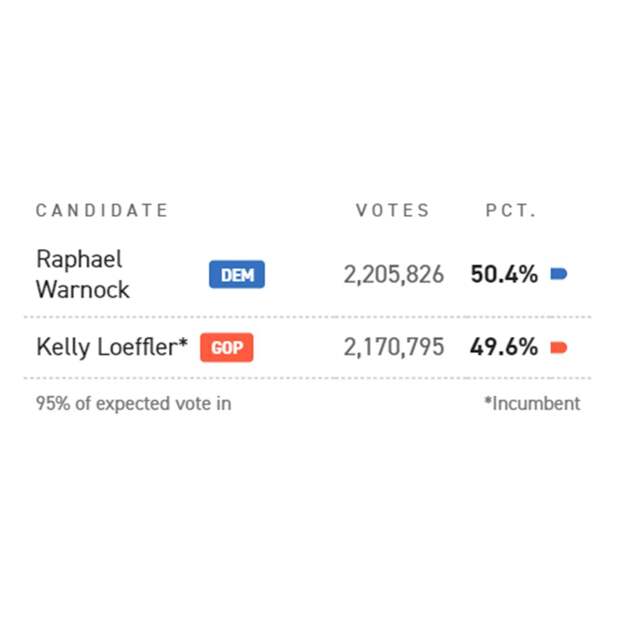The height and width of the screenshot is (620, 620).
Task: Click the word Raphael in first row
Action: coord(79,259)
